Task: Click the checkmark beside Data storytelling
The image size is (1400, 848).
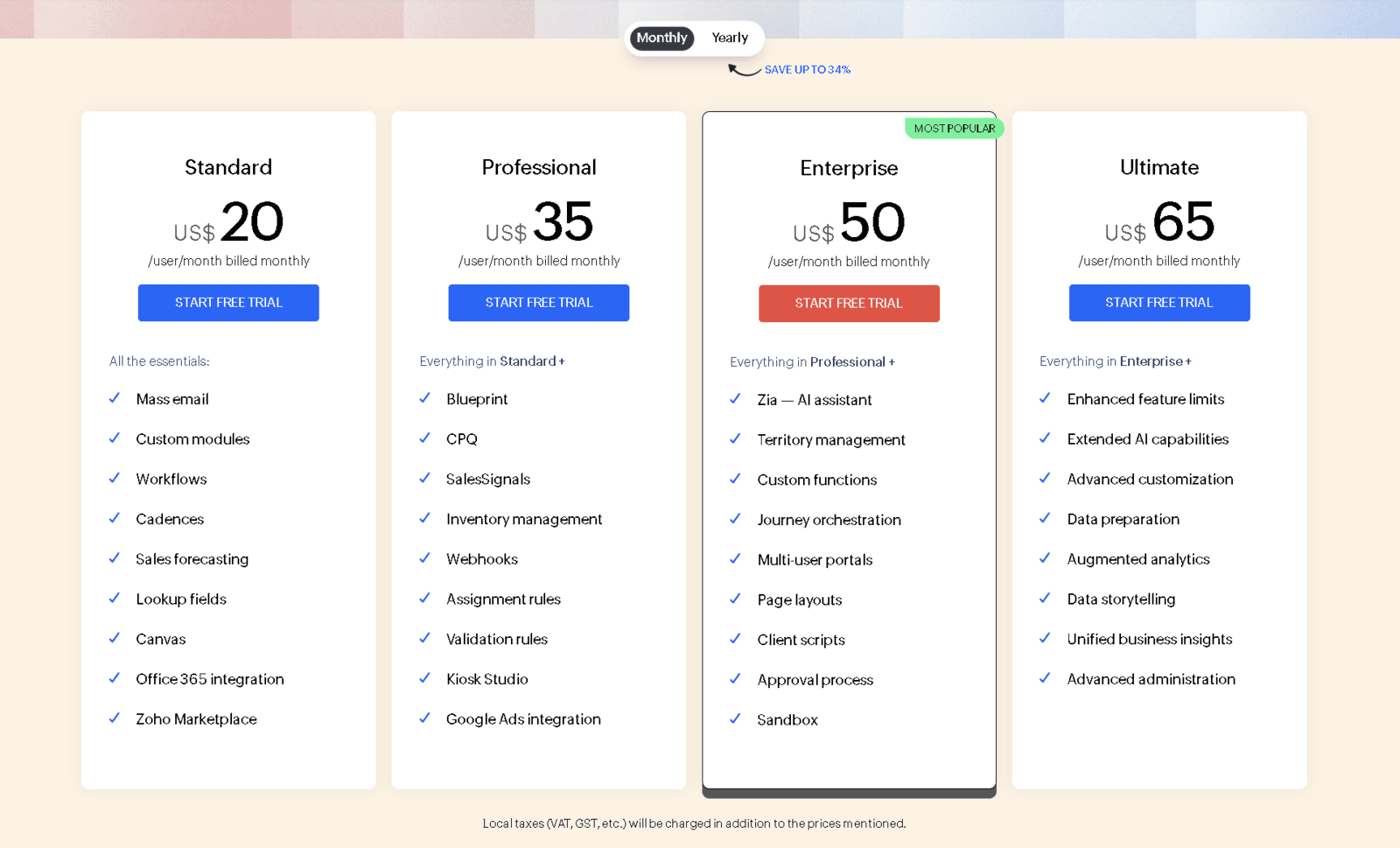Action: [1046, 599]
